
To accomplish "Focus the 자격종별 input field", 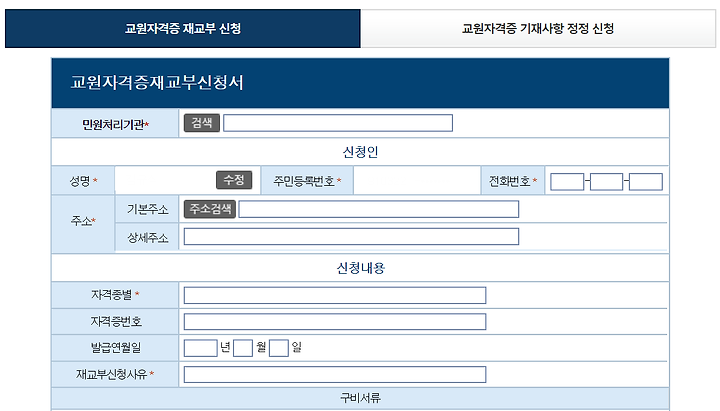I will 335,295.
